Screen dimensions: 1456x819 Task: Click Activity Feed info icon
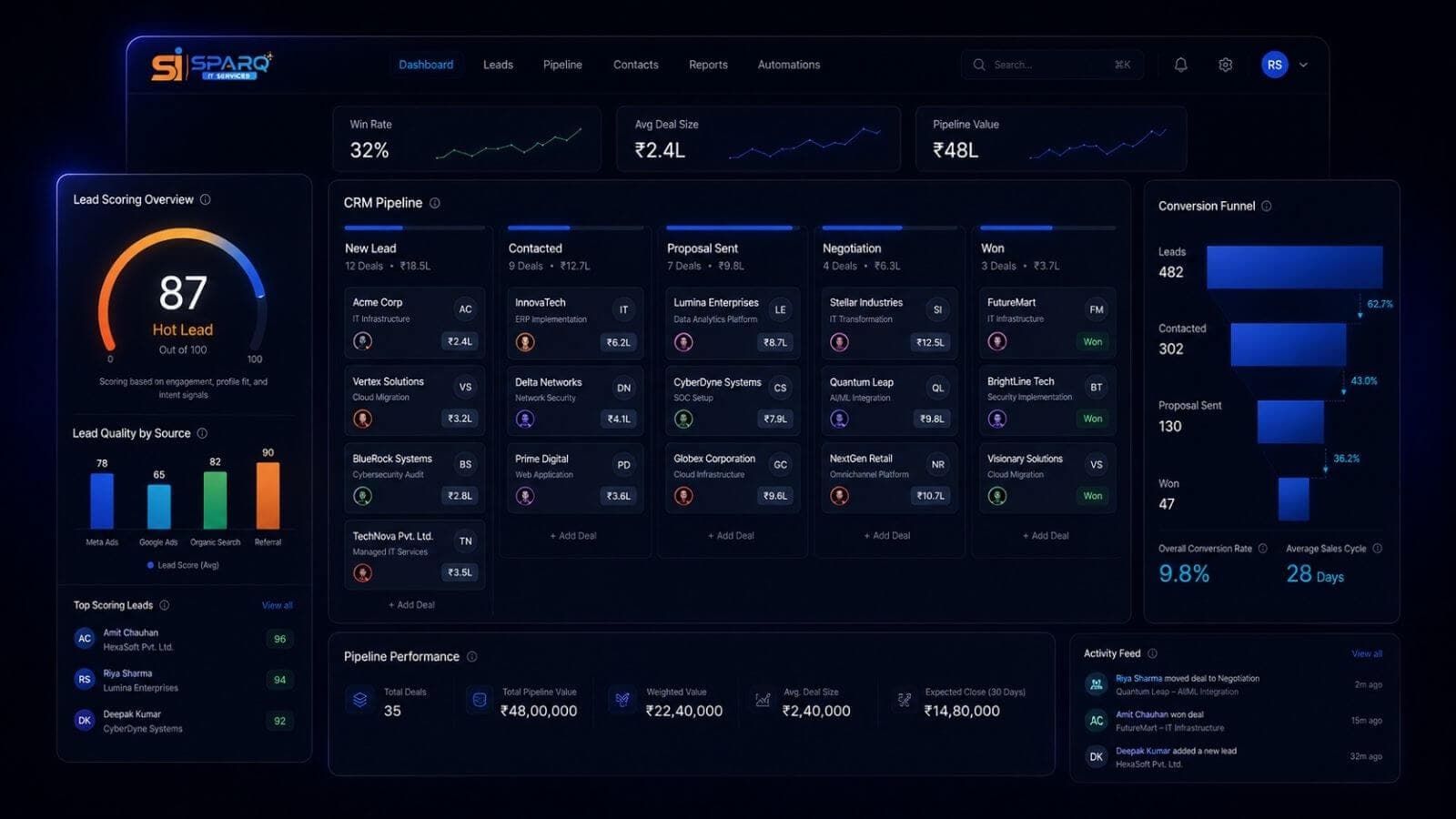tap(1153, 653)
